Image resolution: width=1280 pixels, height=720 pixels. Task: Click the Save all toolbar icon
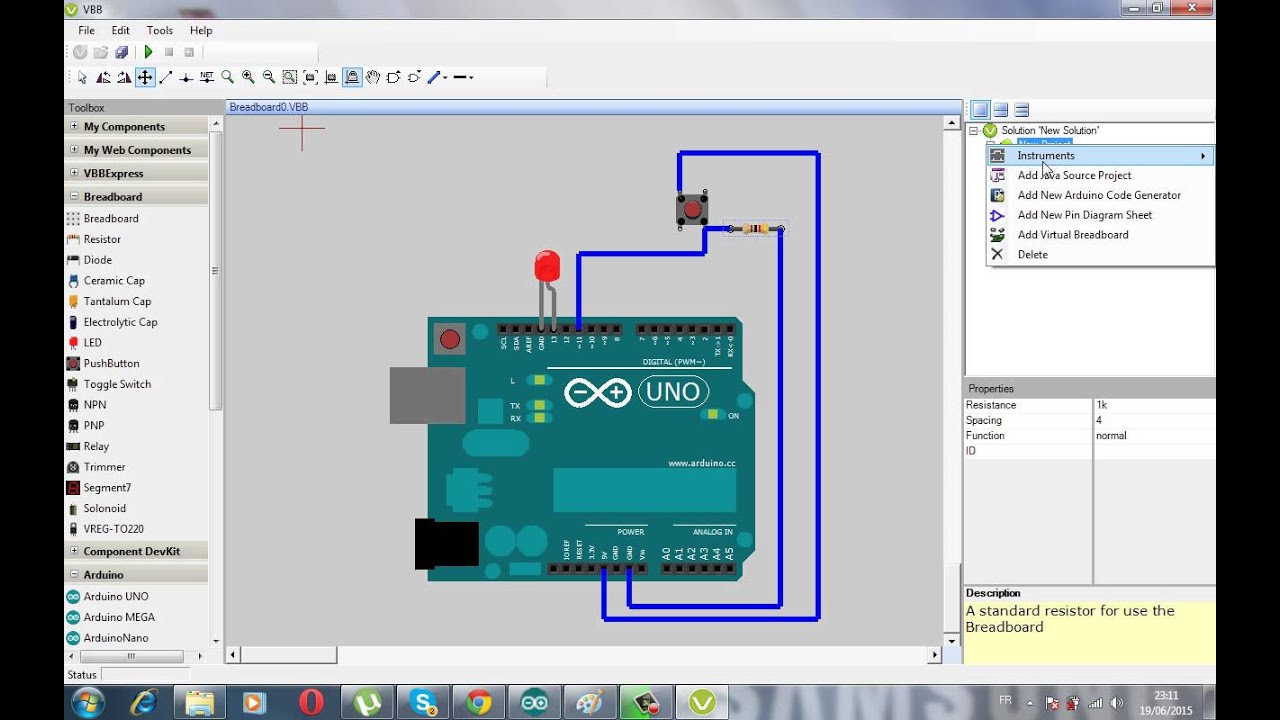pos(121,52)
